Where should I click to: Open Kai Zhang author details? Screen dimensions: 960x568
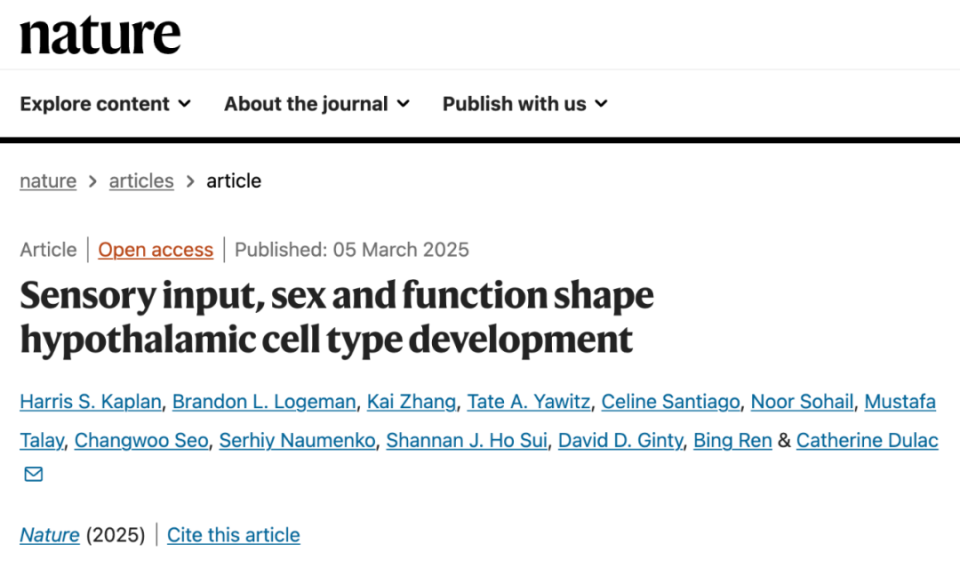[411, 402]
